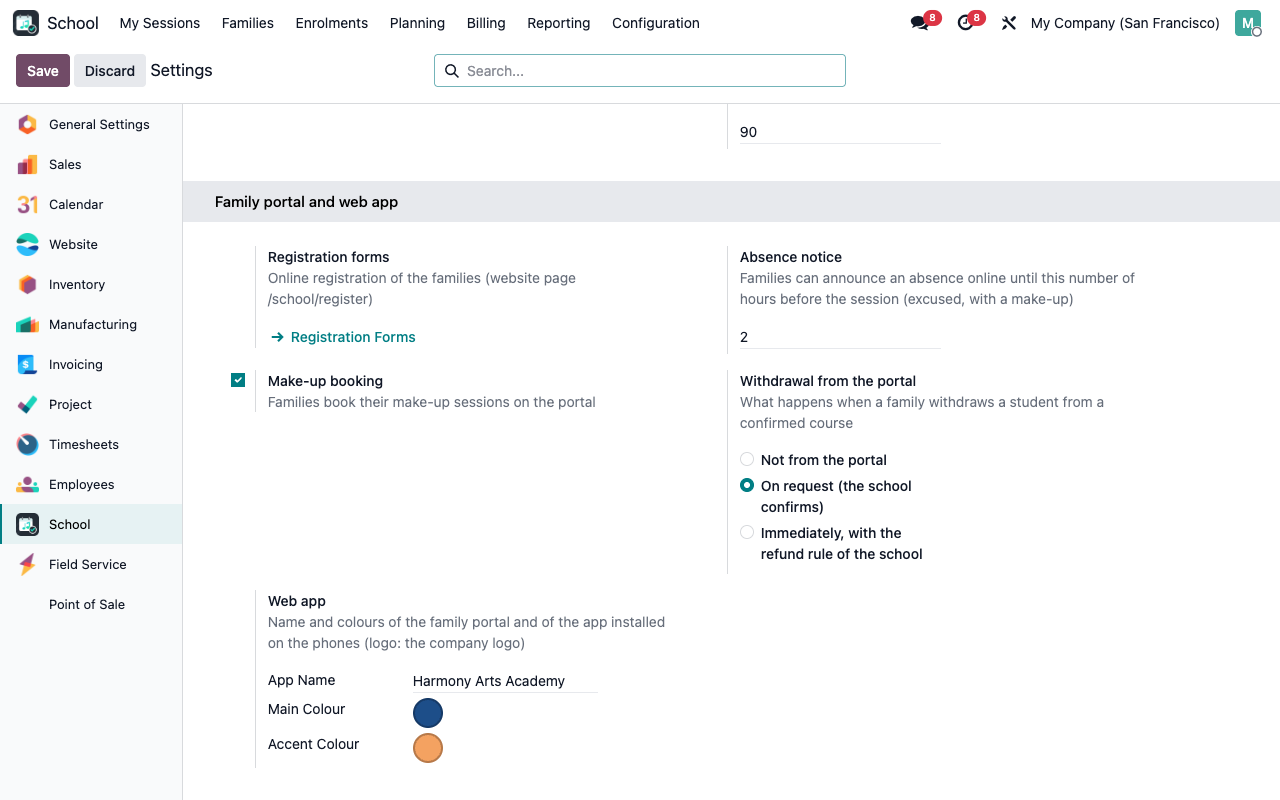Click the Timesheets stopwatch icon
The width and height of the screenshot is (1280, 800).
(x=28, y=444)
